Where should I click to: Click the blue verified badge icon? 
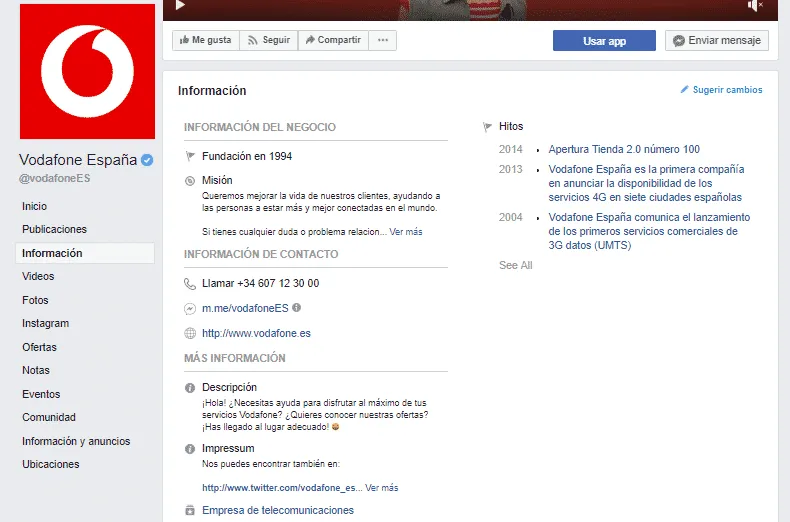[147, 160]
